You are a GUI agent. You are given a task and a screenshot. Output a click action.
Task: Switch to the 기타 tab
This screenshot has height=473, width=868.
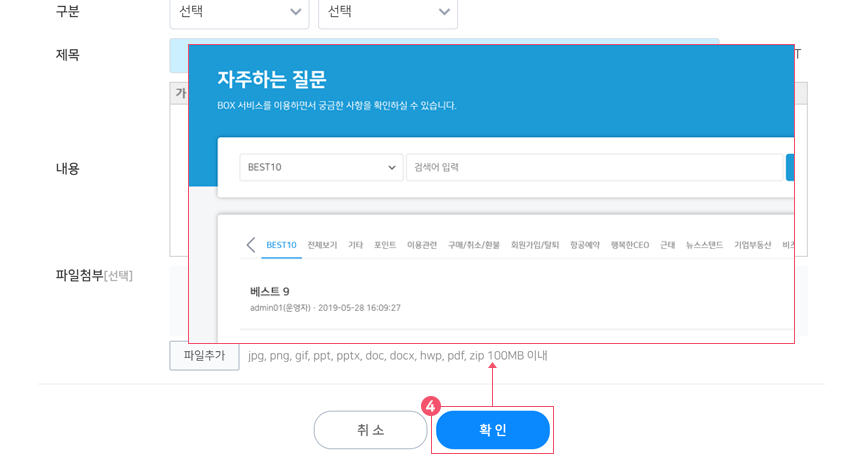[x=355, y=245]
